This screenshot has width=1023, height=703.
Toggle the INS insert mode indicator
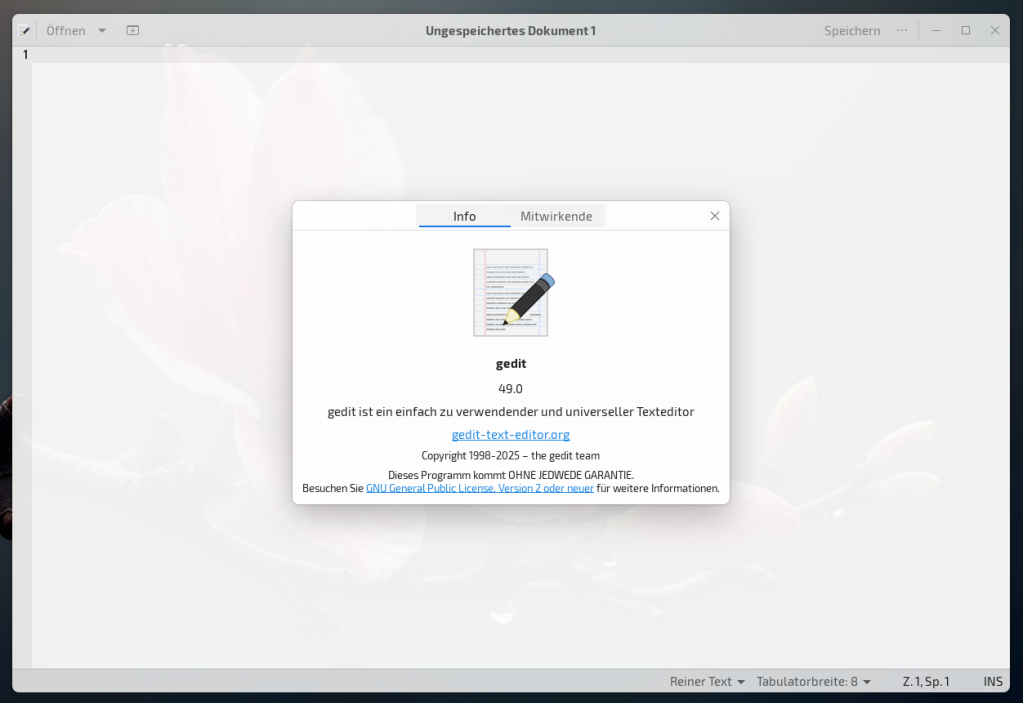992,681
